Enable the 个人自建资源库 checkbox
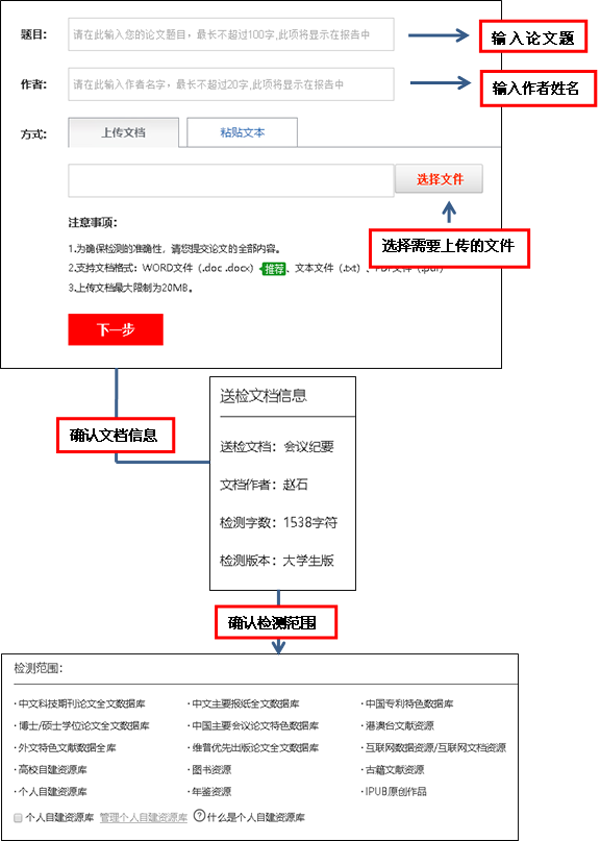600x841 pixels. pyautogui.click(x=18, y=817)
